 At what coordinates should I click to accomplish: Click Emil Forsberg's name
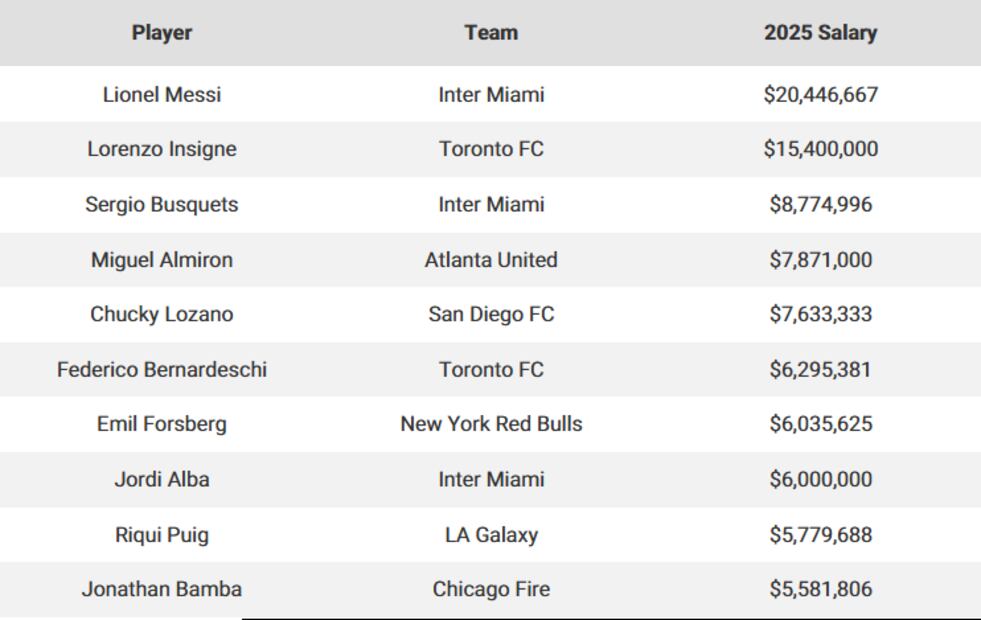[x=161, y=424]
